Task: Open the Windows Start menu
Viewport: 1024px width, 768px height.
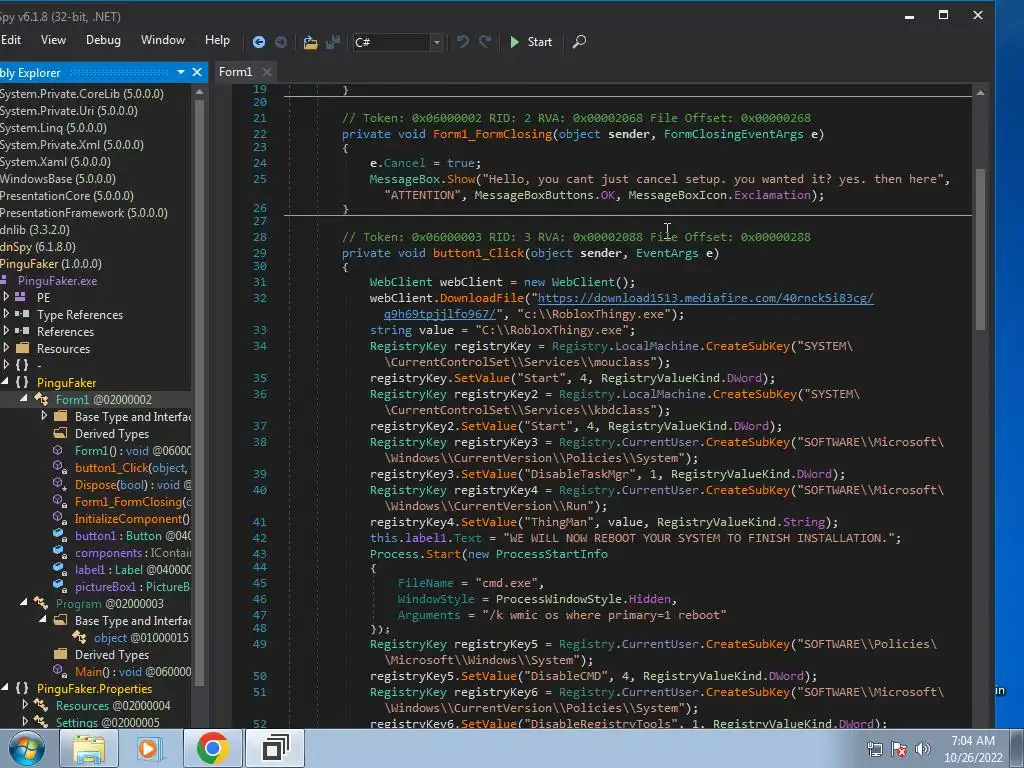Action: (x=27, y=748)
